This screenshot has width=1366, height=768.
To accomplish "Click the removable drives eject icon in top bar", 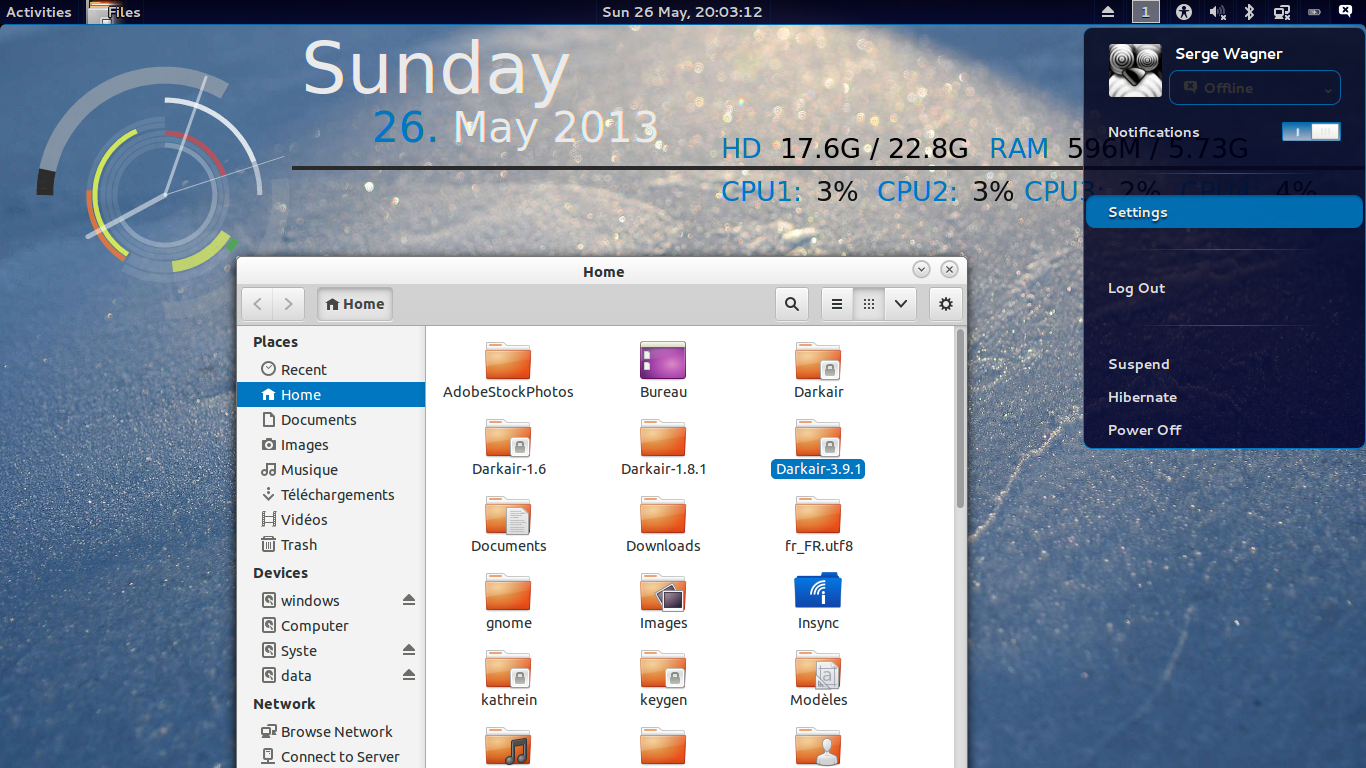I will [1108, 12].
